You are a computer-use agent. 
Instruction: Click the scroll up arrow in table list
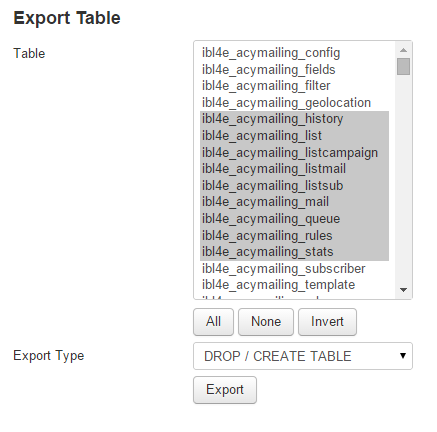tap(403, 50)
